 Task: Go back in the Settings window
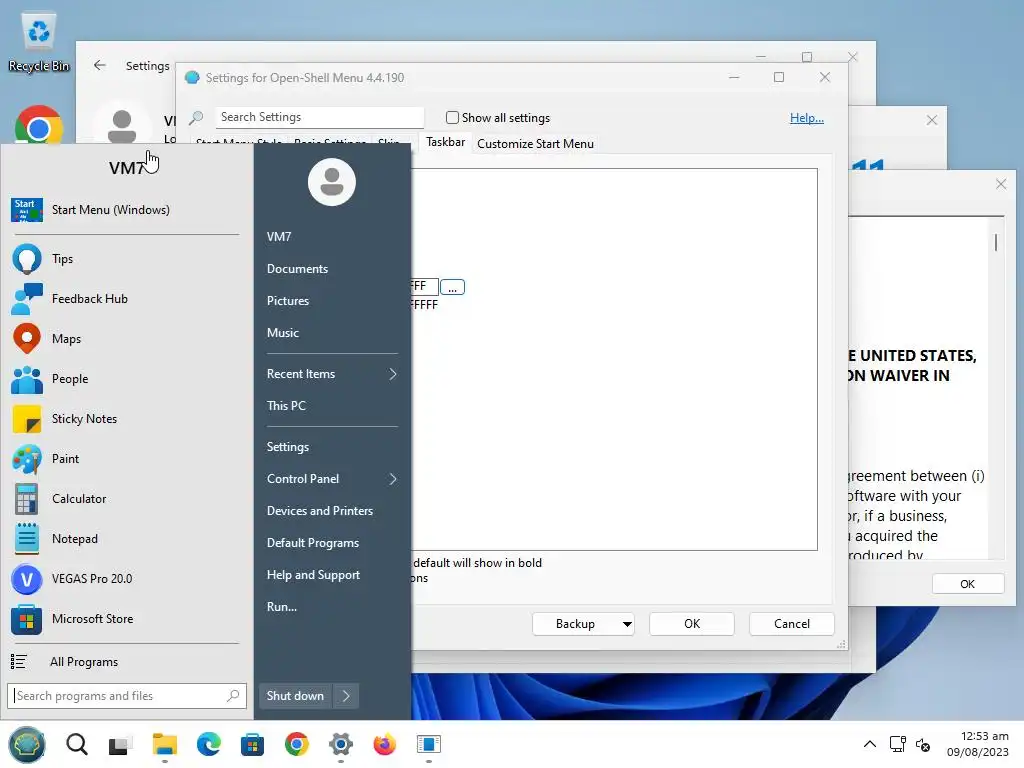pyautogui.click(x=99, y=65)
